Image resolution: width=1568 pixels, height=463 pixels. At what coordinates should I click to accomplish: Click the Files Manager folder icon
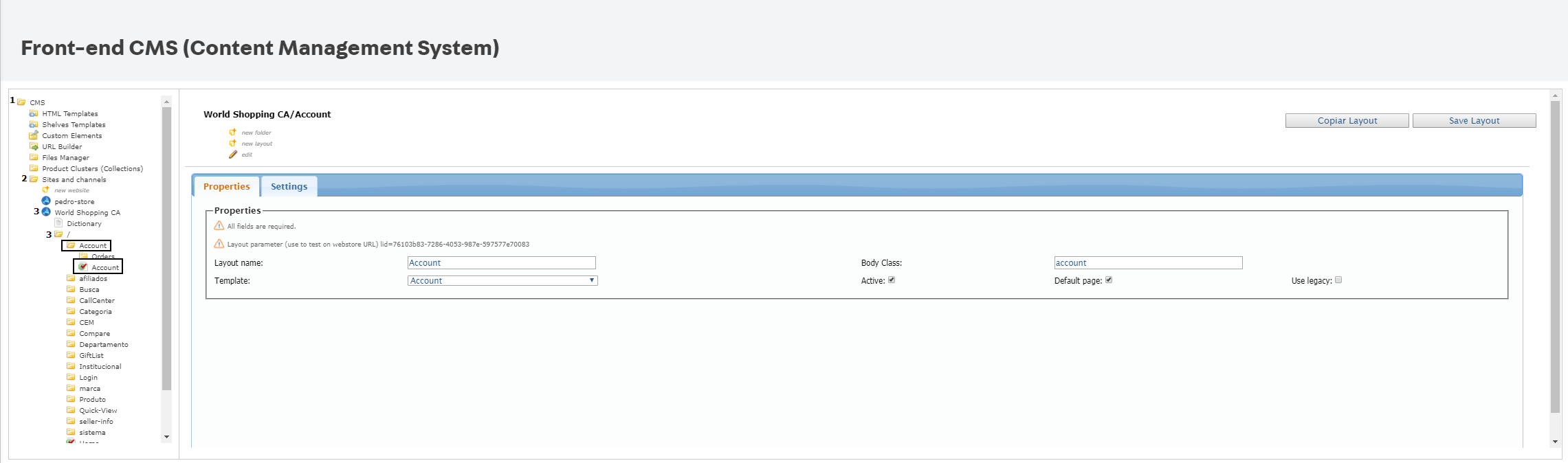pyautogui.click(x=34, y=157)
